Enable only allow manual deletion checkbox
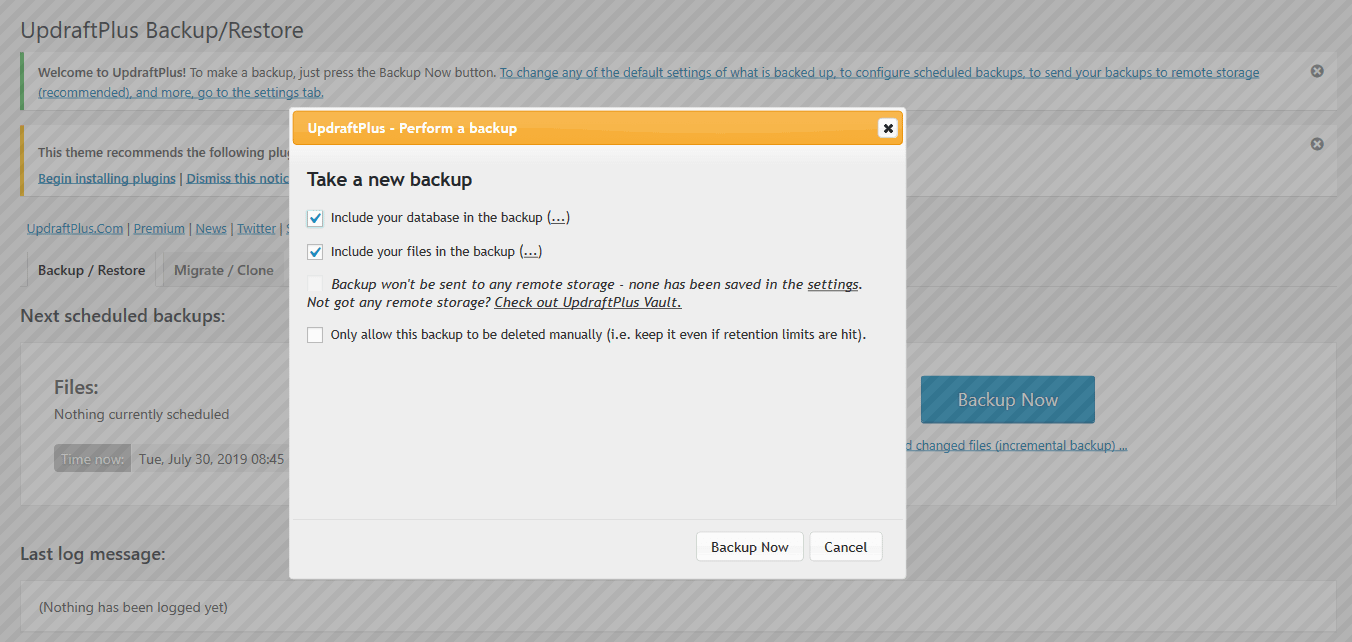The height and width of the screenshot is (642, 1352). pyautogui.click(x=316, y=335)
